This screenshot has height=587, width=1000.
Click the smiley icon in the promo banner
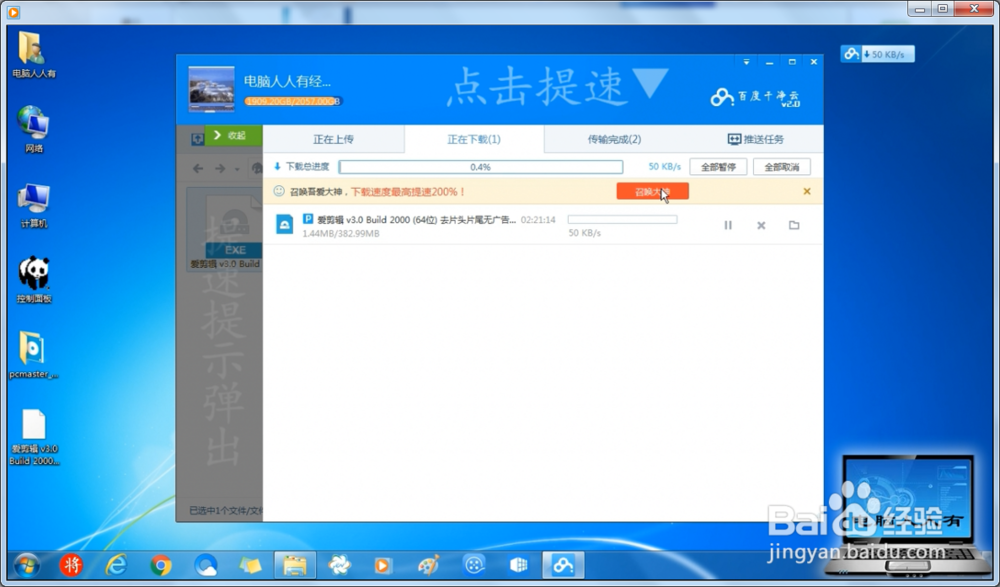click(x=279, y=191)
